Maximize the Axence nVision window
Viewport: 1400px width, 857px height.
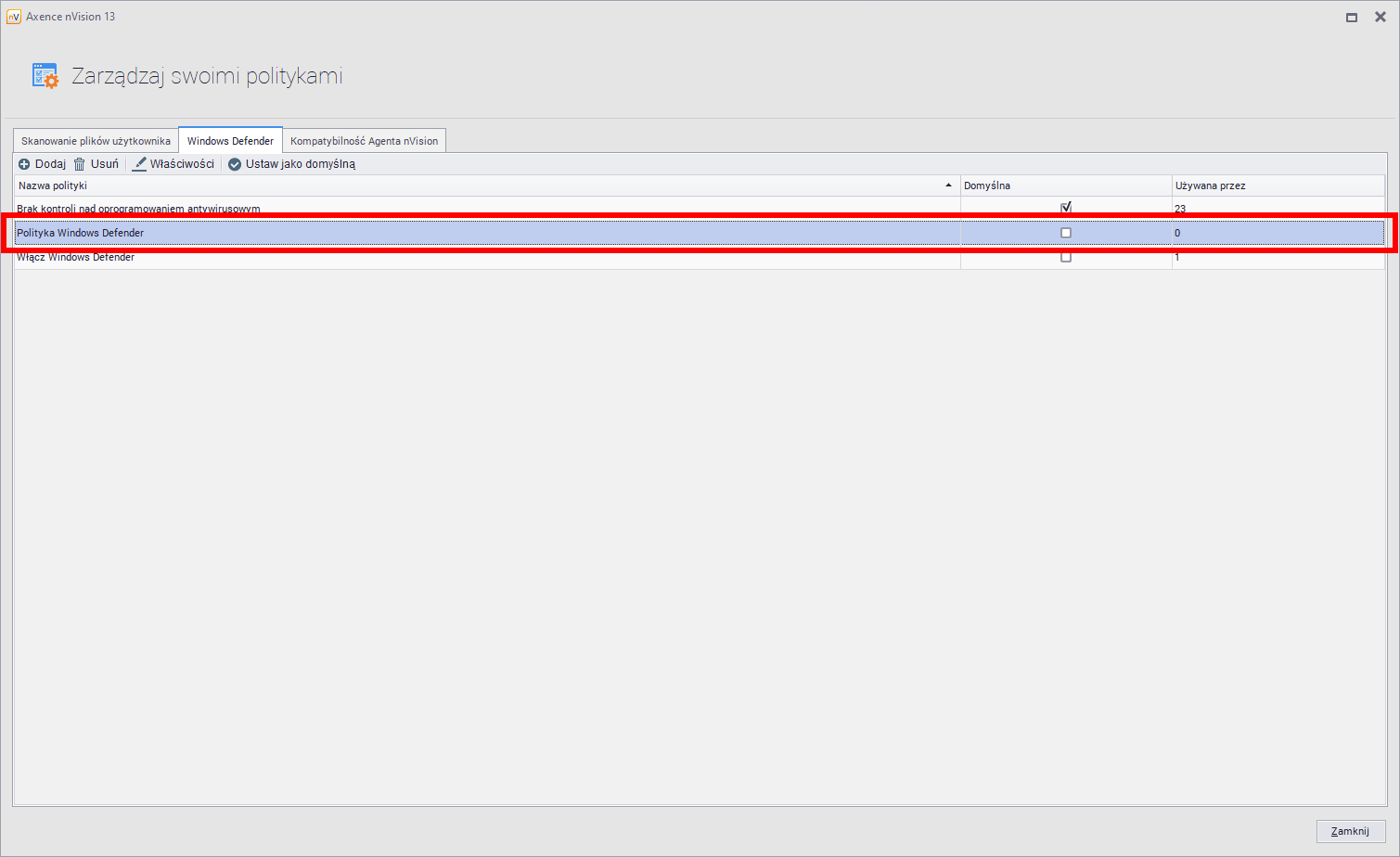(x=1352, y=17)
